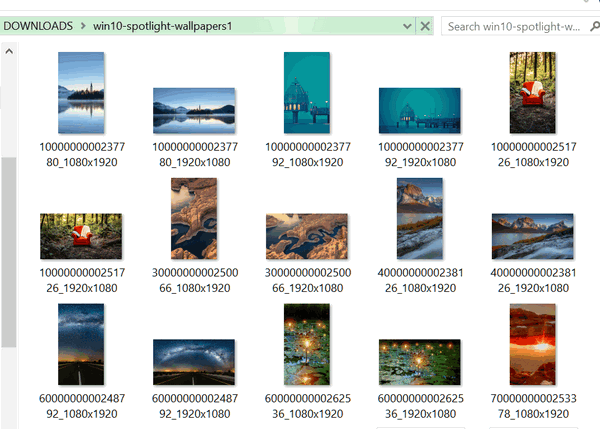Viewport: 600px width, 429px height.
Task: Select lily pond landscape thumbnail 262536_1920x1080
Action: pyautogui.click(x=420, y=362)
